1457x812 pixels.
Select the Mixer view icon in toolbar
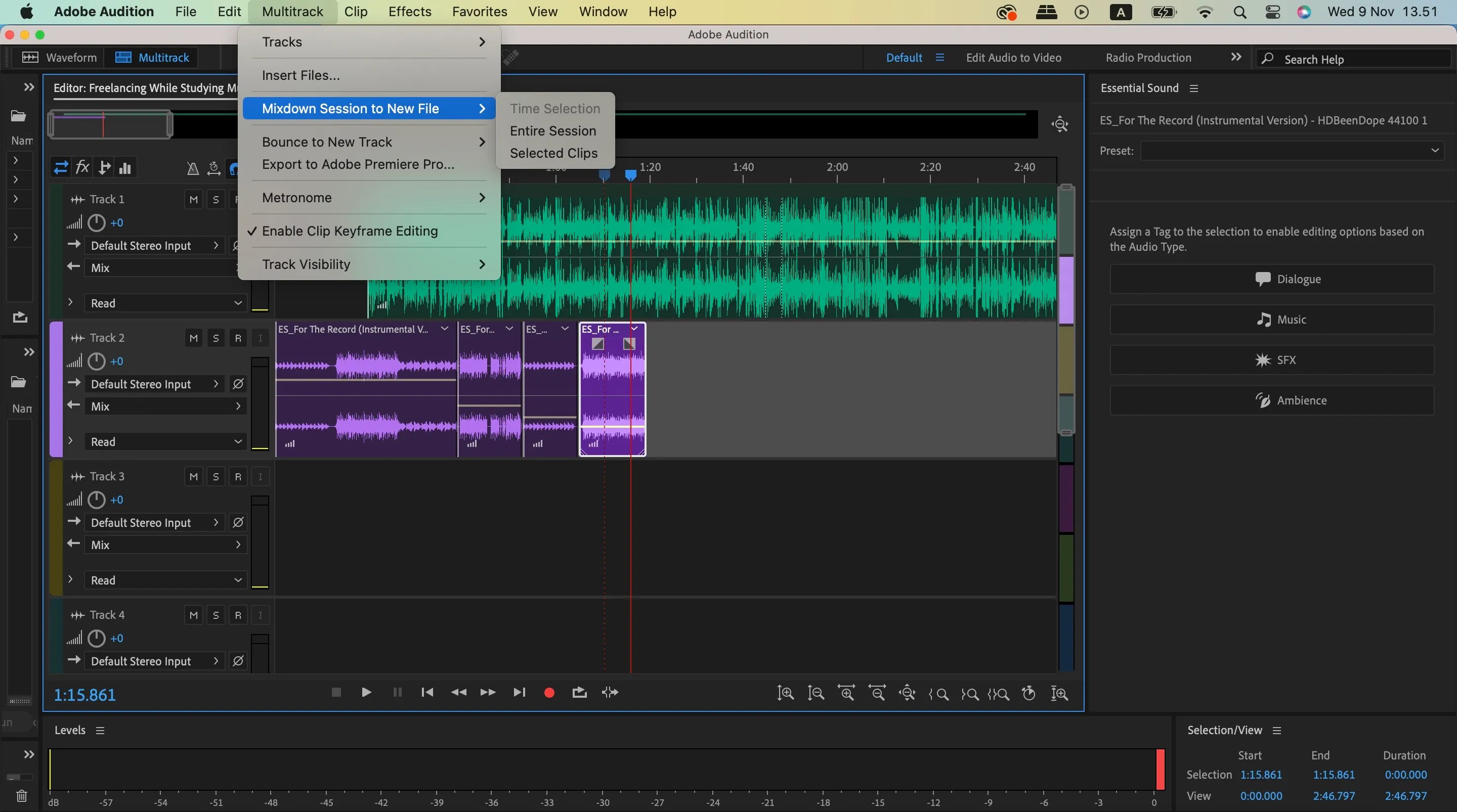coord(125,167)
